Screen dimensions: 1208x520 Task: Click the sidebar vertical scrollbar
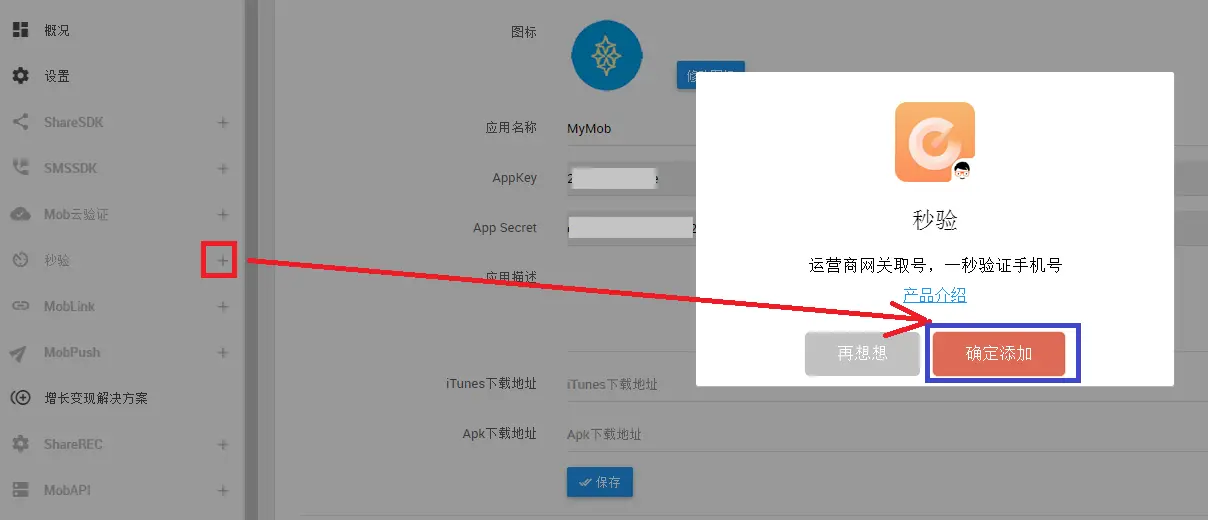point(251,260)
